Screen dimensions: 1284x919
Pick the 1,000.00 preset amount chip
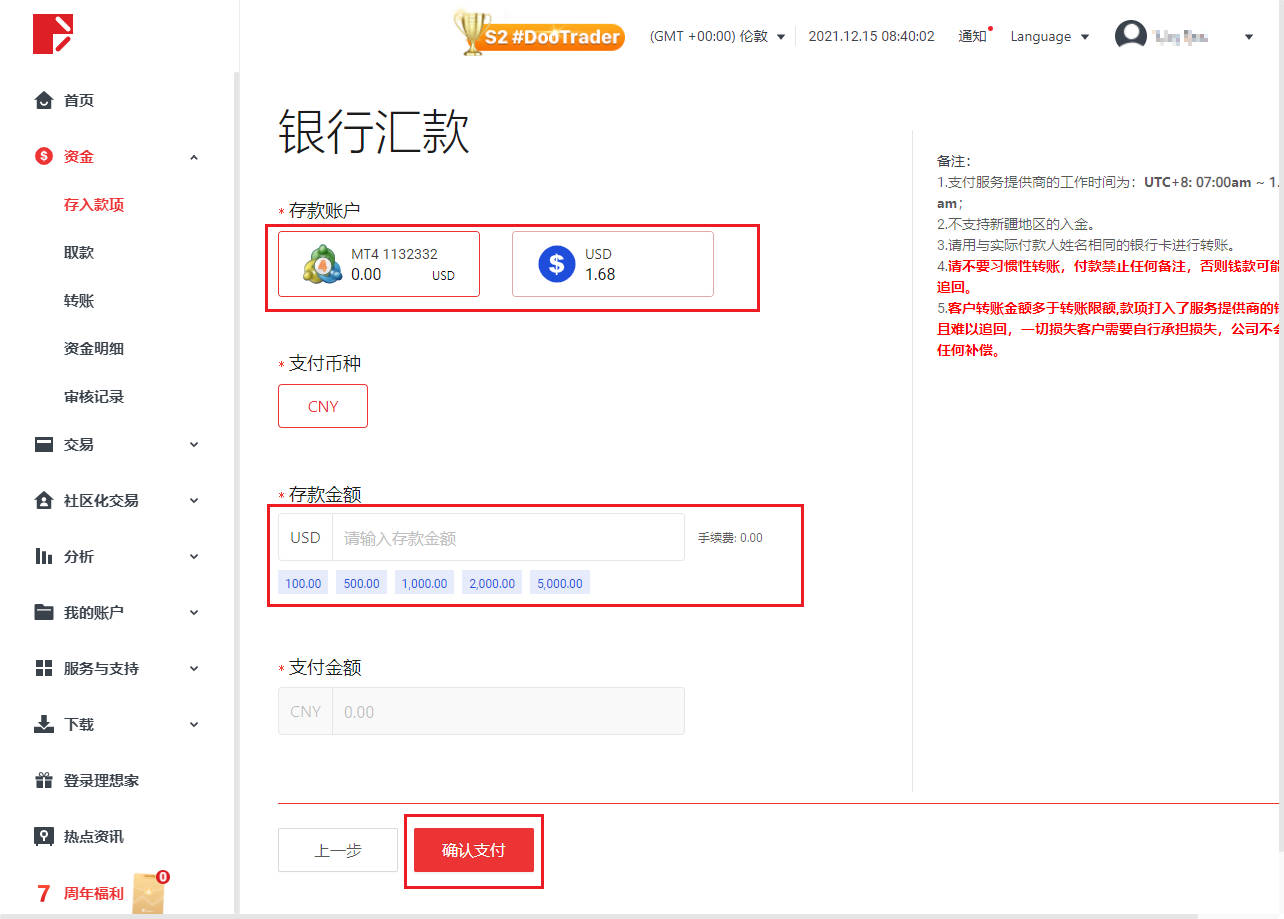pyautogui.click(x=424, y=583)
